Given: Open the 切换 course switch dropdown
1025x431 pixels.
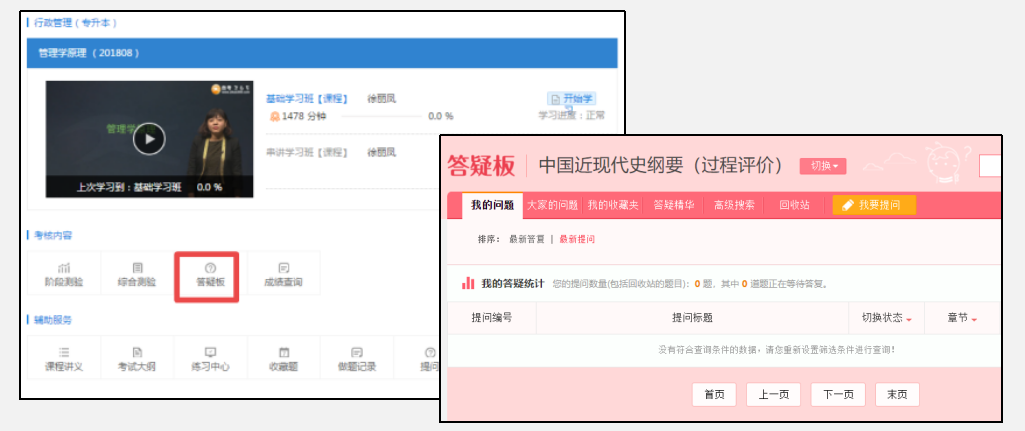Looking at the screenshot, I should click(x=823, y=166).
